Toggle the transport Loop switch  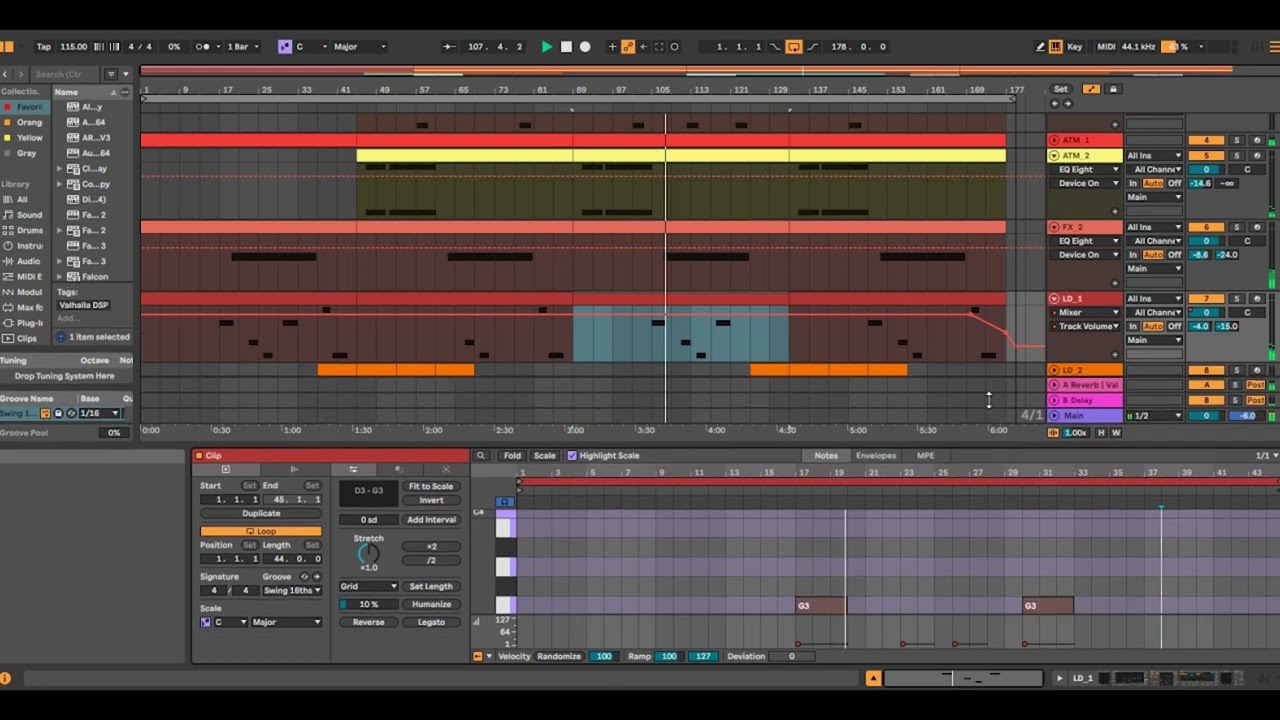793,46
